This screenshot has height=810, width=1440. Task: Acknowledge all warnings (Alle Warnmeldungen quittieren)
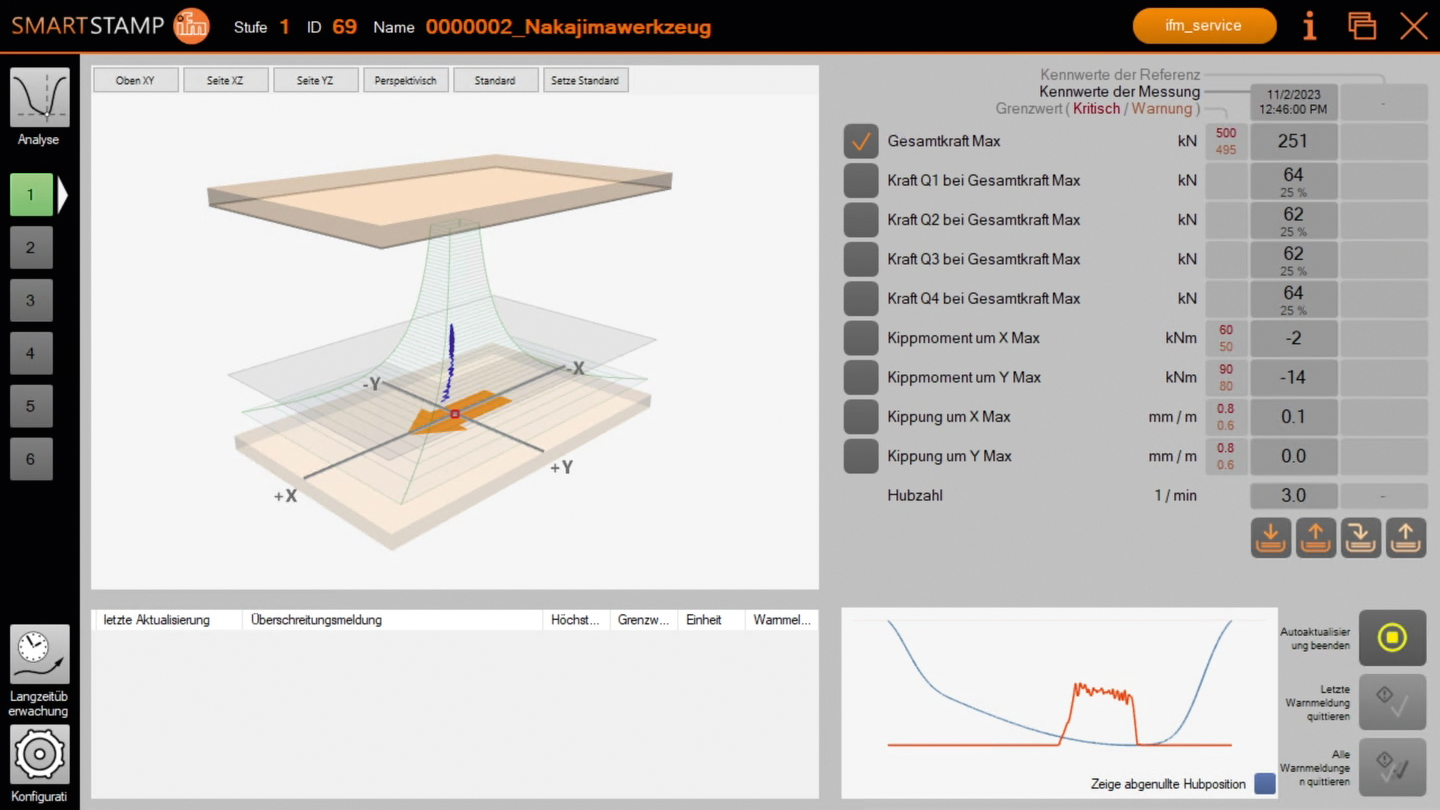(x=1393, y=766)
